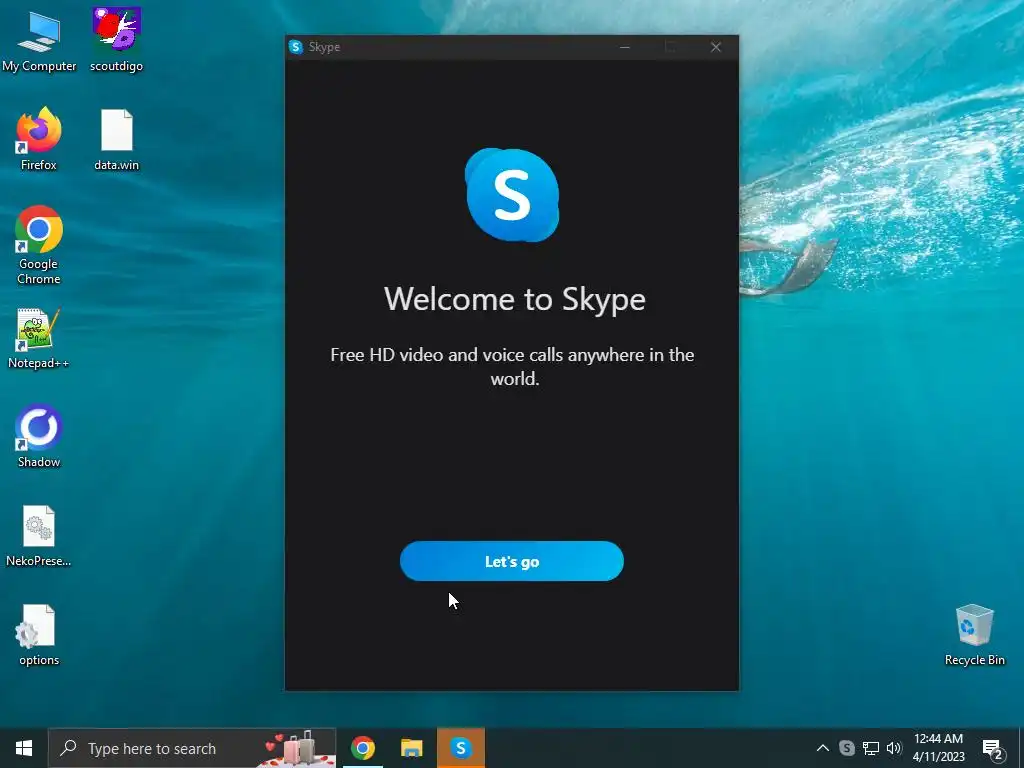
Task: Close the Skype window
Action: [x=716, y=47]
